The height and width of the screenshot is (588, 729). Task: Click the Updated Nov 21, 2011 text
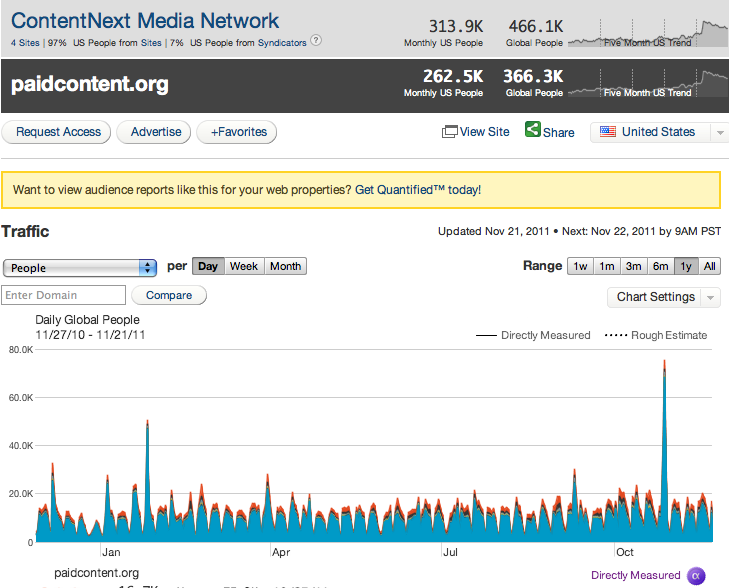494,231
